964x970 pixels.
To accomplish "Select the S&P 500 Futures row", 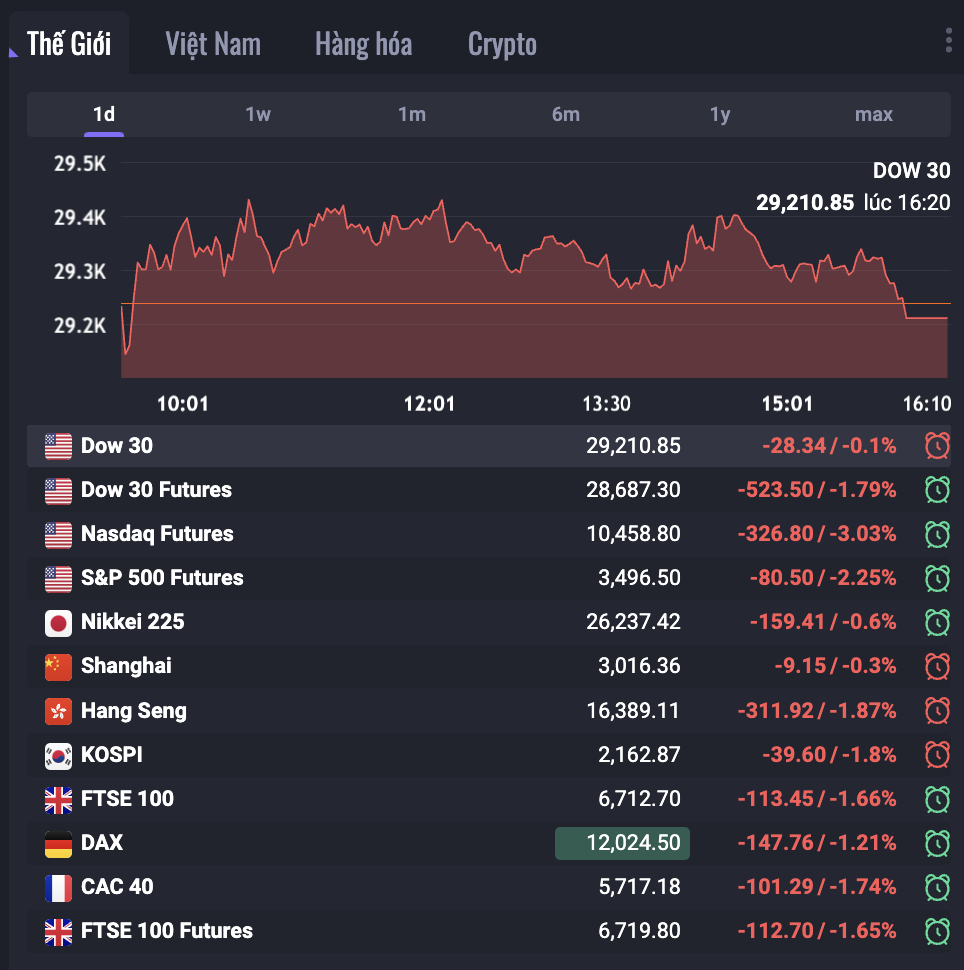I will click(162, 578).
